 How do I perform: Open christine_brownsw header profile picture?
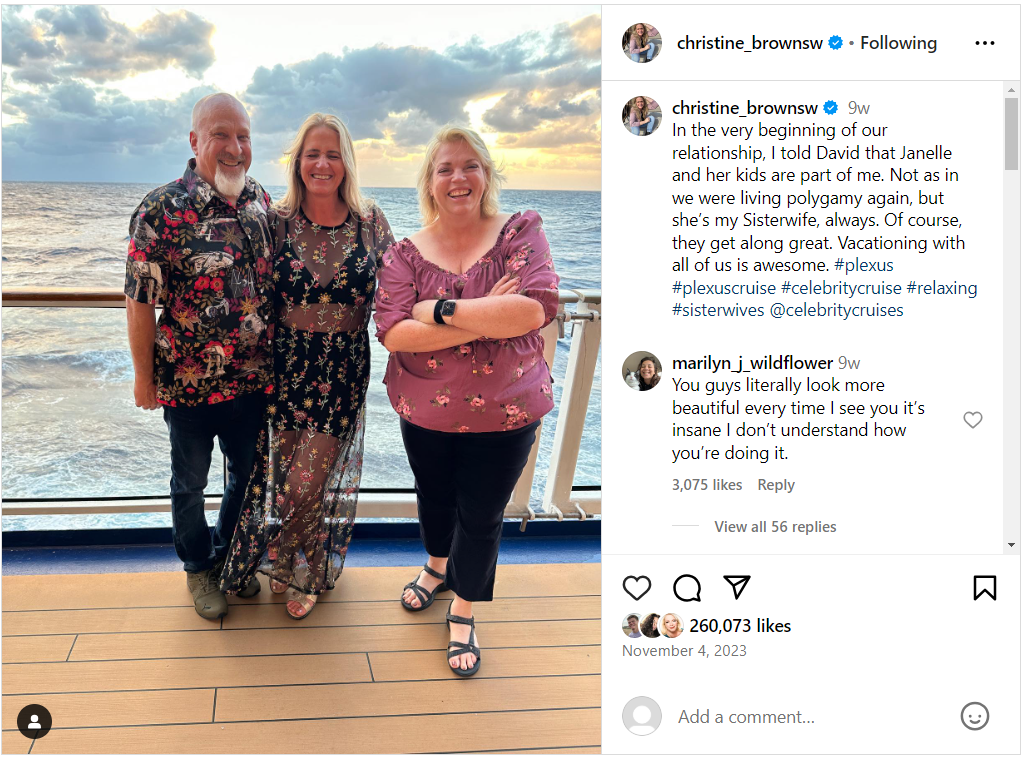click(x=641, y=43)
